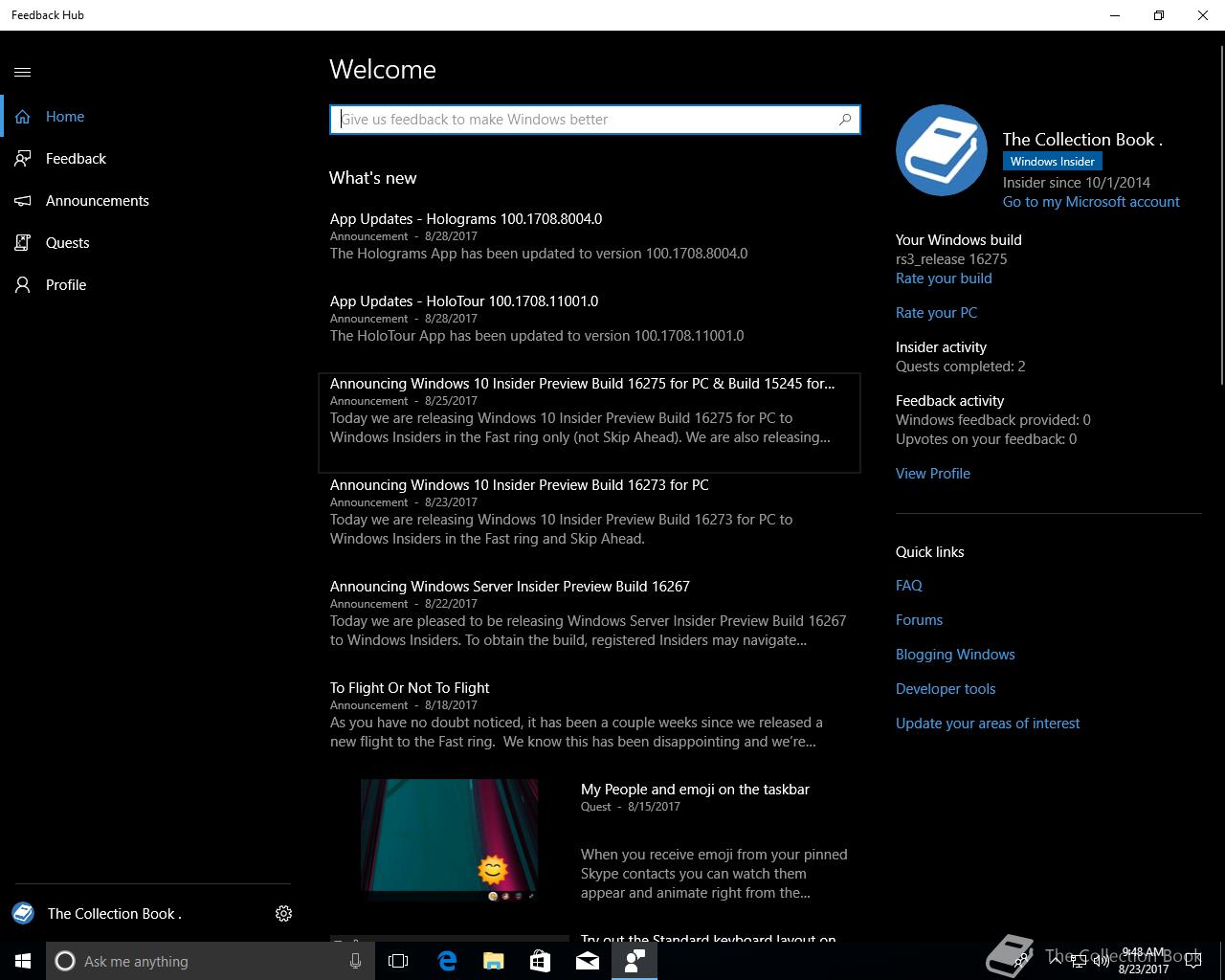
Task: Click the Windows Insider badge
Action: 1053,162
